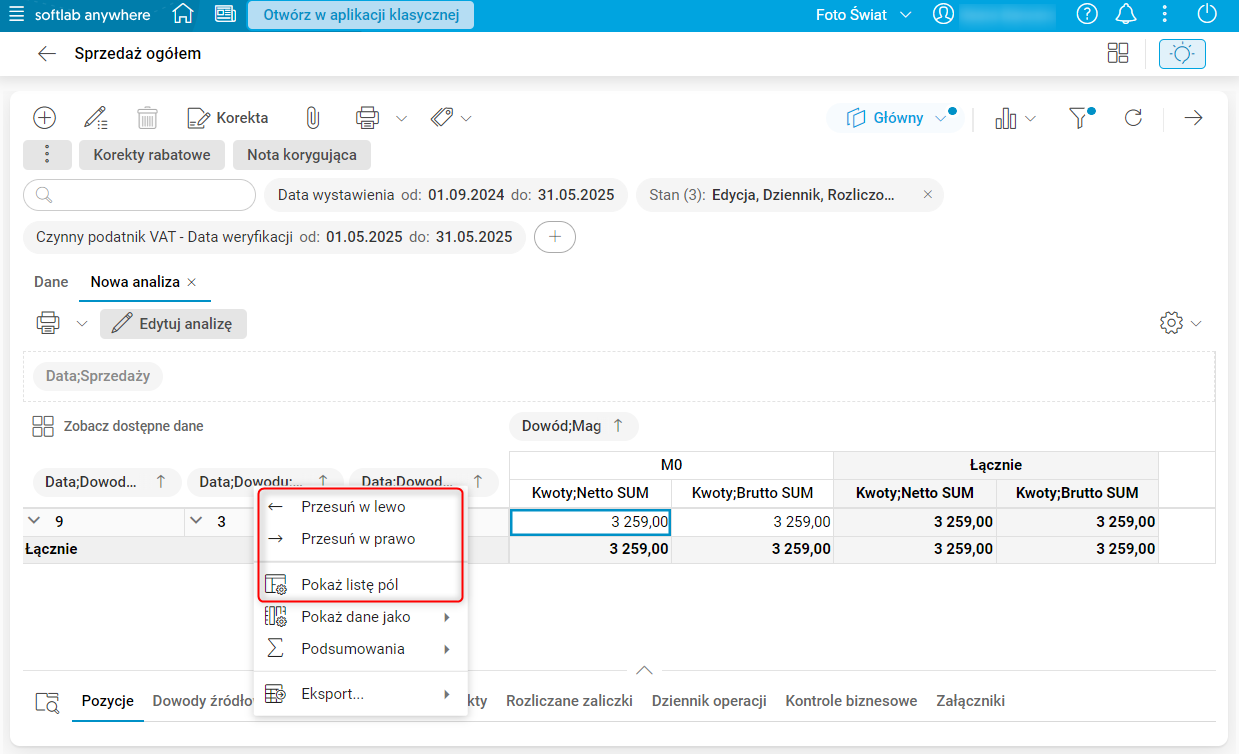Open Eksport... submenu
This screenshot has width=1239, height=754.
tap(360, 694)
